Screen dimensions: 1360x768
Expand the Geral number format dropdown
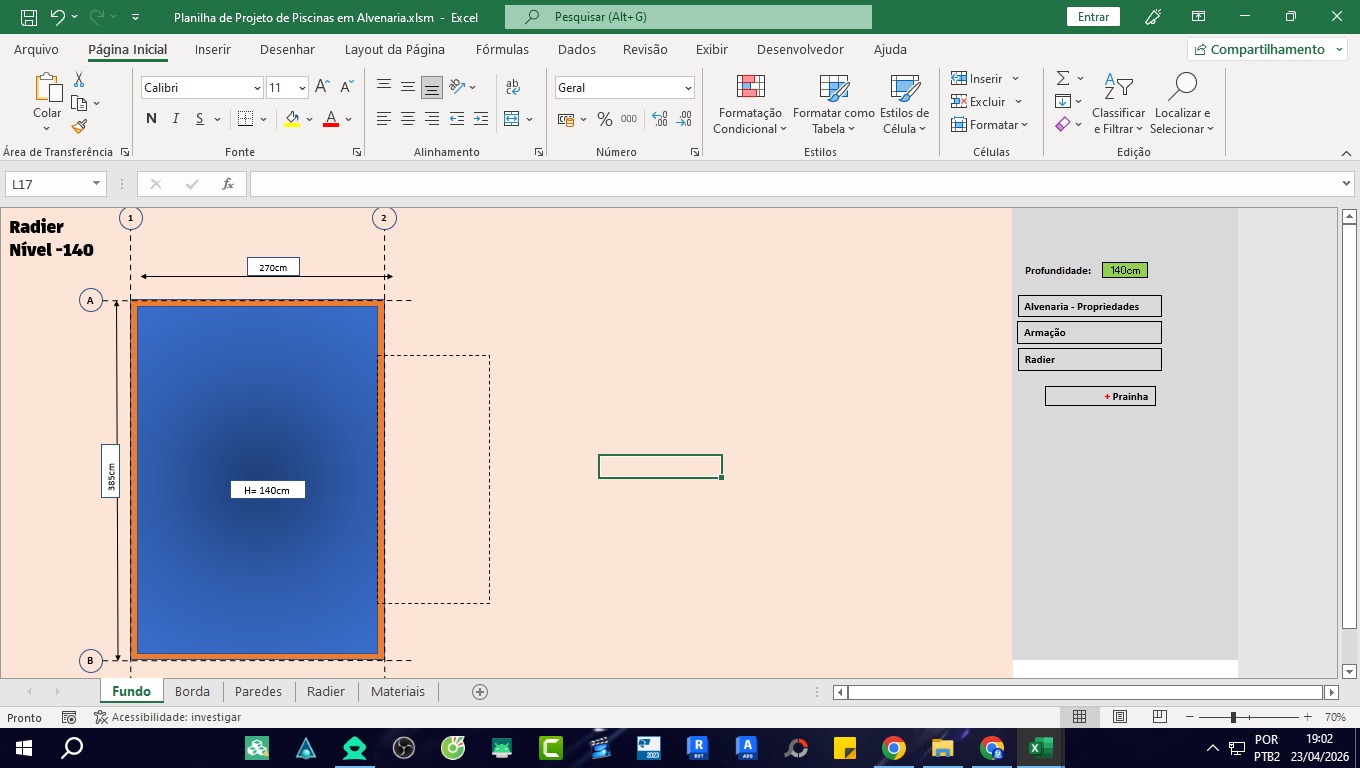tap(688, 88)
